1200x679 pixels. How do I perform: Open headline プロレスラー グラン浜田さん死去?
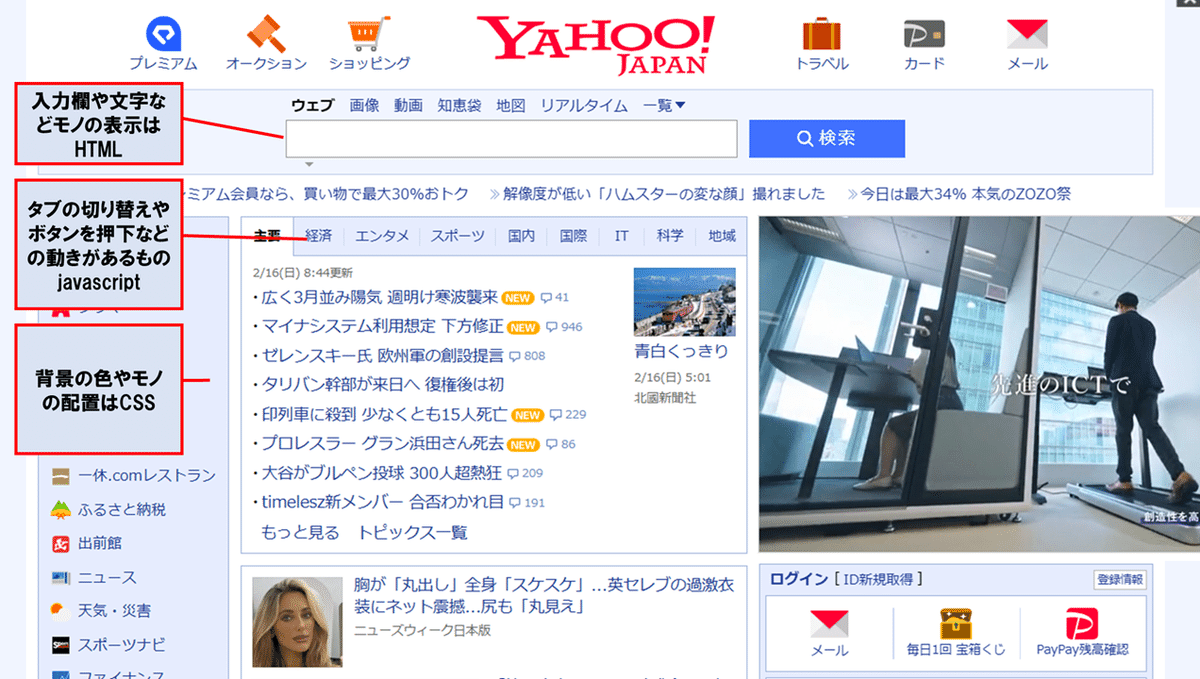[x=383, y=443]
